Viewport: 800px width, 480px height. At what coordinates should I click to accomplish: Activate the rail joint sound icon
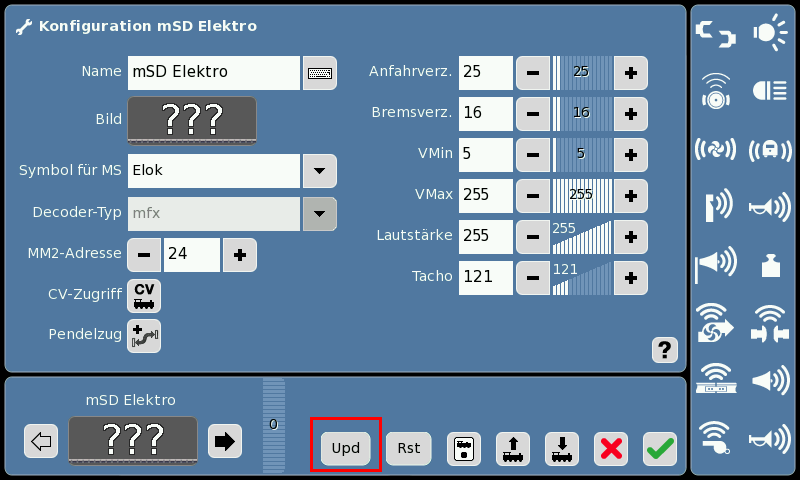coord(716,378)
